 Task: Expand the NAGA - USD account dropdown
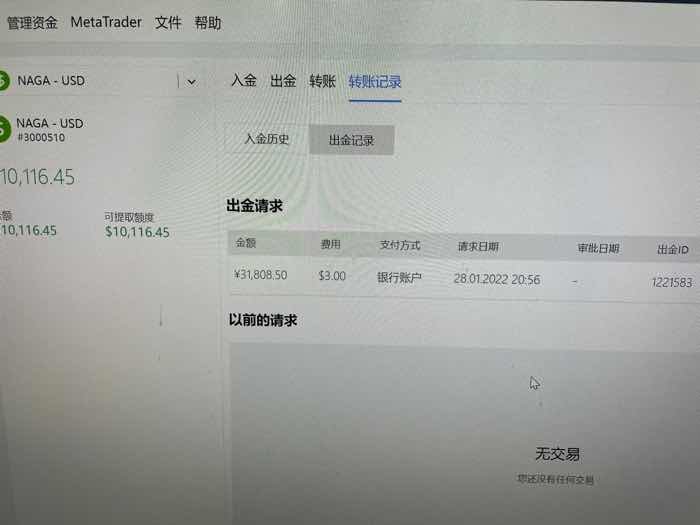[x=192, y=82]
